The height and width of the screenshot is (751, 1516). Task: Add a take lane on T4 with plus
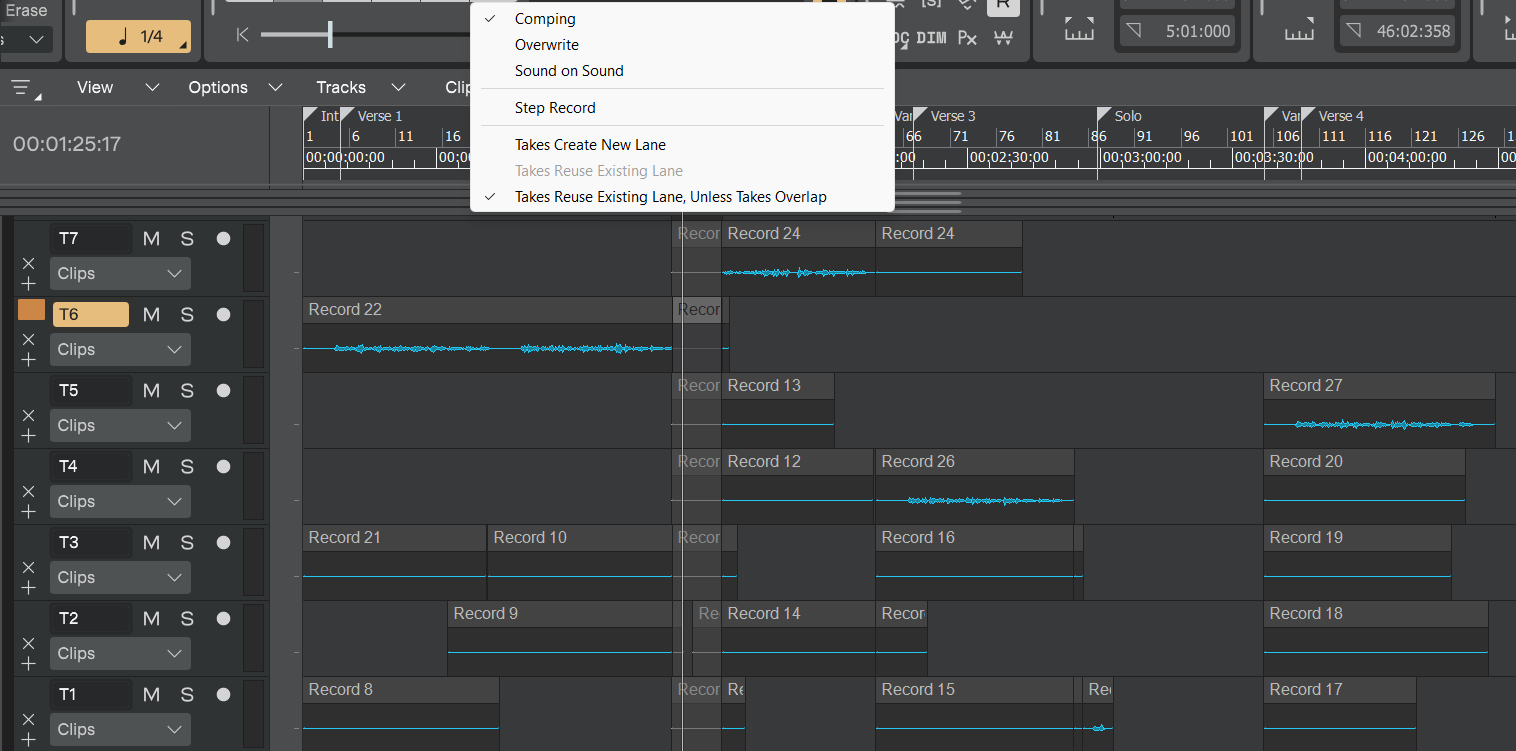point(28,511)
